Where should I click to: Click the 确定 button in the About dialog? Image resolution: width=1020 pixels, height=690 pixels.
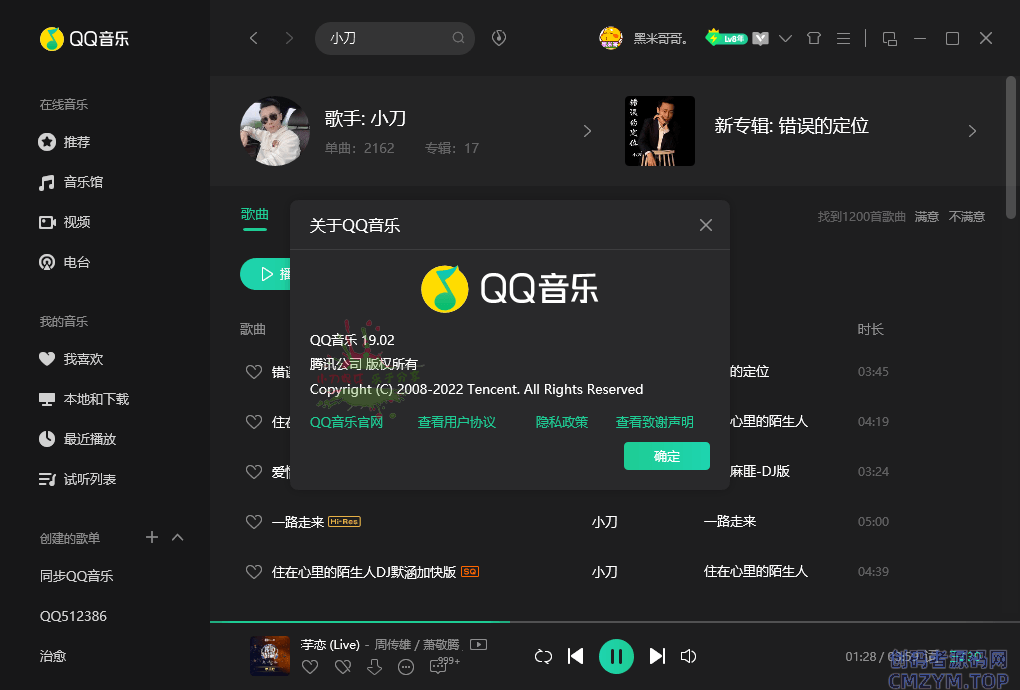click(667, 456)
